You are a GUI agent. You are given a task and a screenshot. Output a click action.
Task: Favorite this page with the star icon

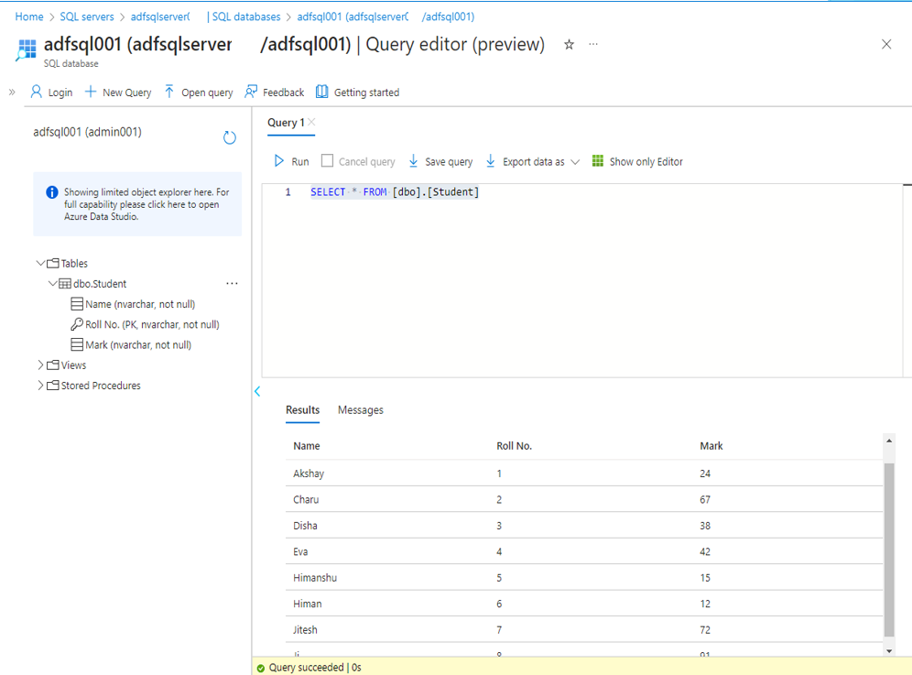pos(569,45)
